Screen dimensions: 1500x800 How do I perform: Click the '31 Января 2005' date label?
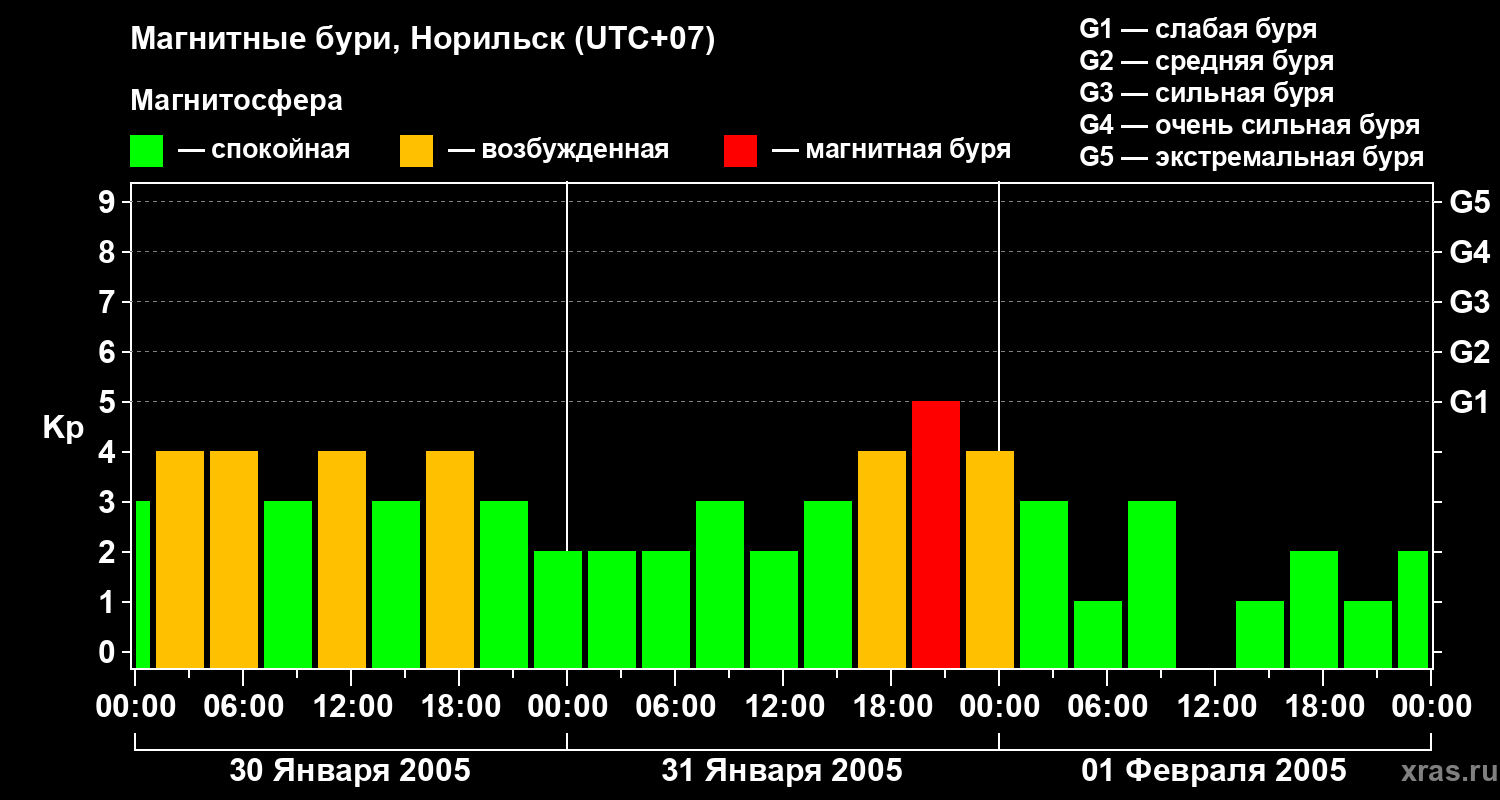pyautogui.click(x=782, y=771)
